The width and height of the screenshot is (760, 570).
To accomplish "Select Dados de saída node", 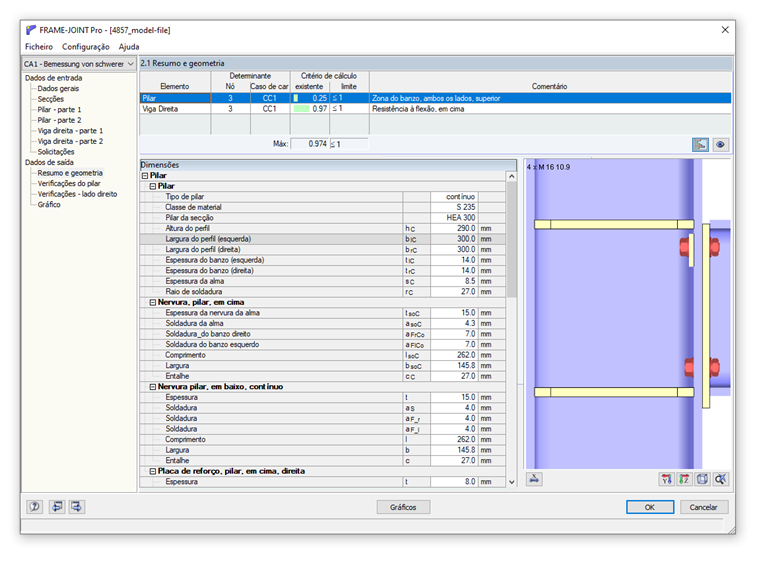I will (49, 162).
